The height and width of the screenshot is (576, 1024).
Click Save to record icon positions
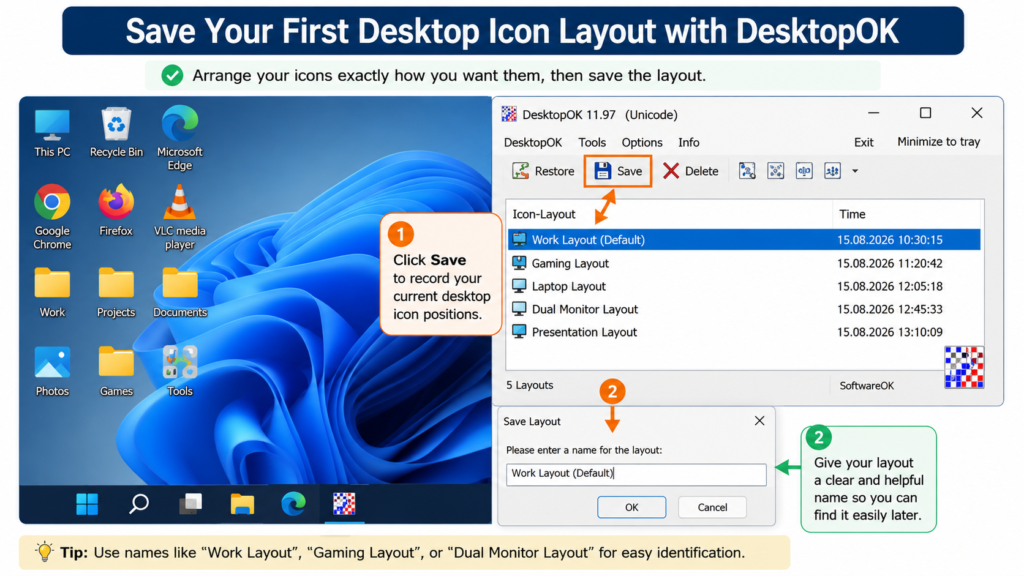(x=618, y=171)
